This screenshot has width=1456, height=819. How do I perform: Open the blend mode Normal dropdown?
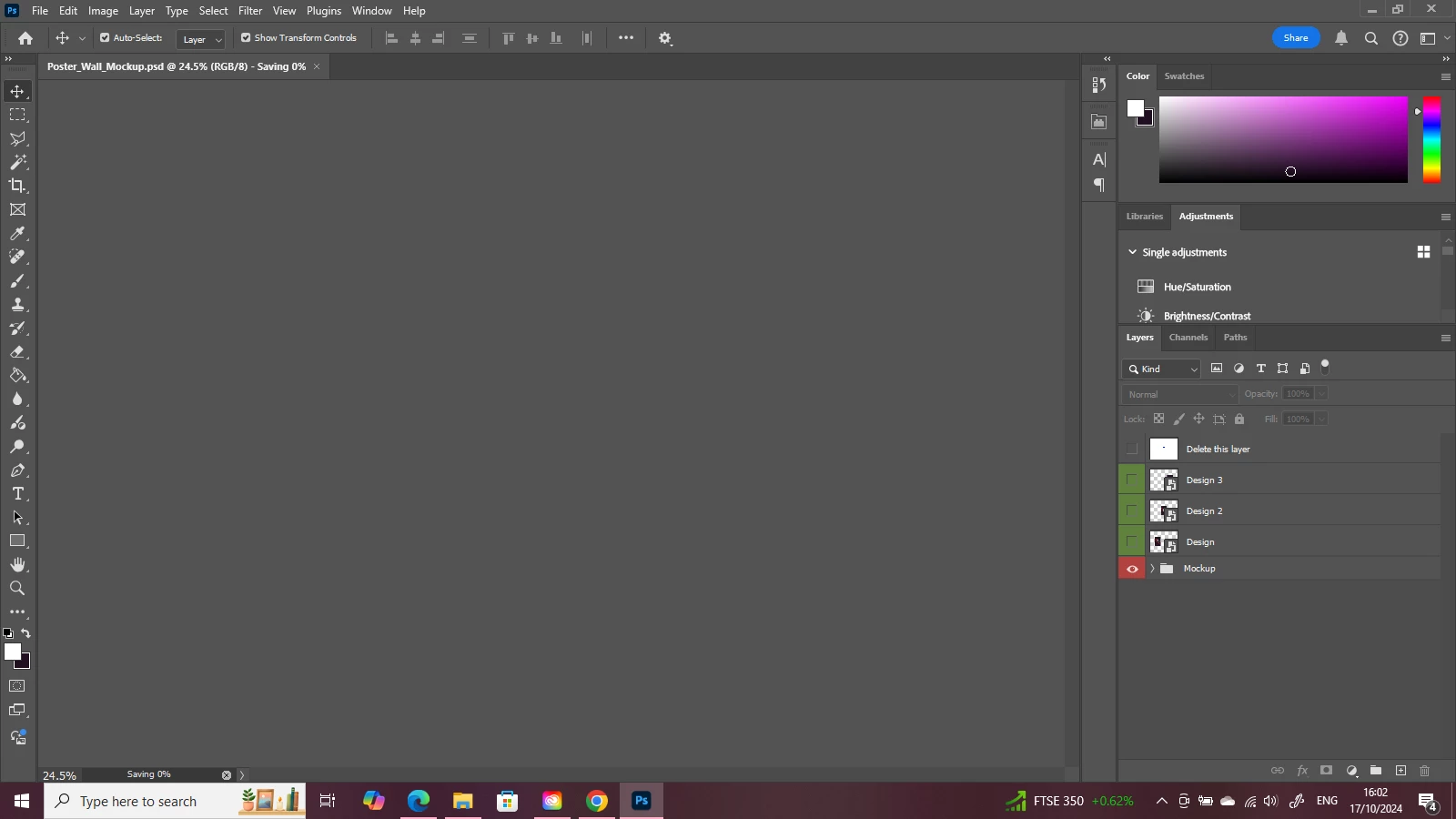[1180, 394]
